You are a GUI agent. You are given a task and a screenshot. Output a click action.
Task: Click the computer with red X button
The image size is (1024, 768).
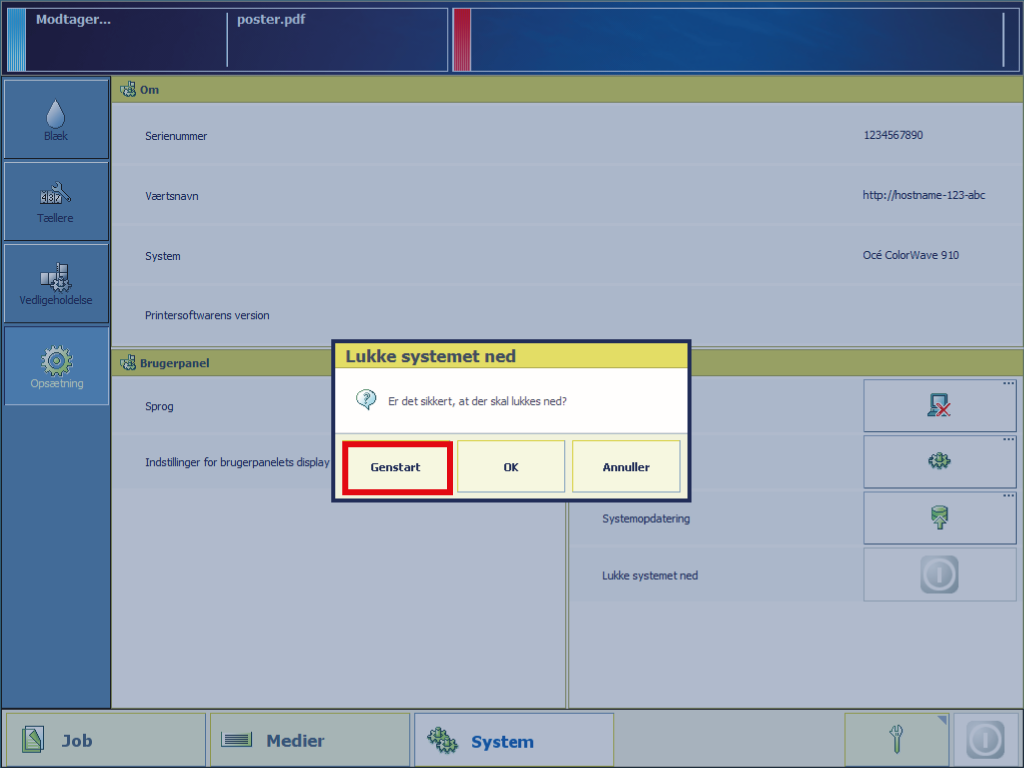tap(939, 406)
